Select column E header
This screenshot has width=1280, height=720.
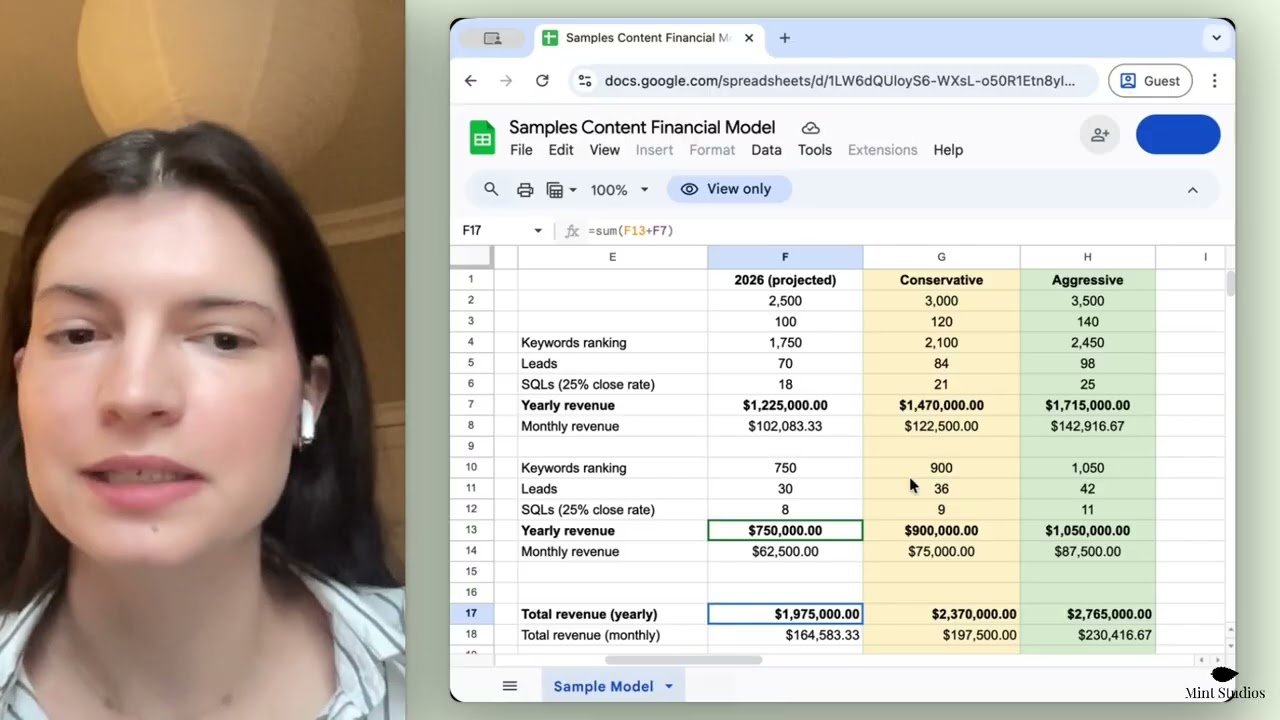pos(612,257)
